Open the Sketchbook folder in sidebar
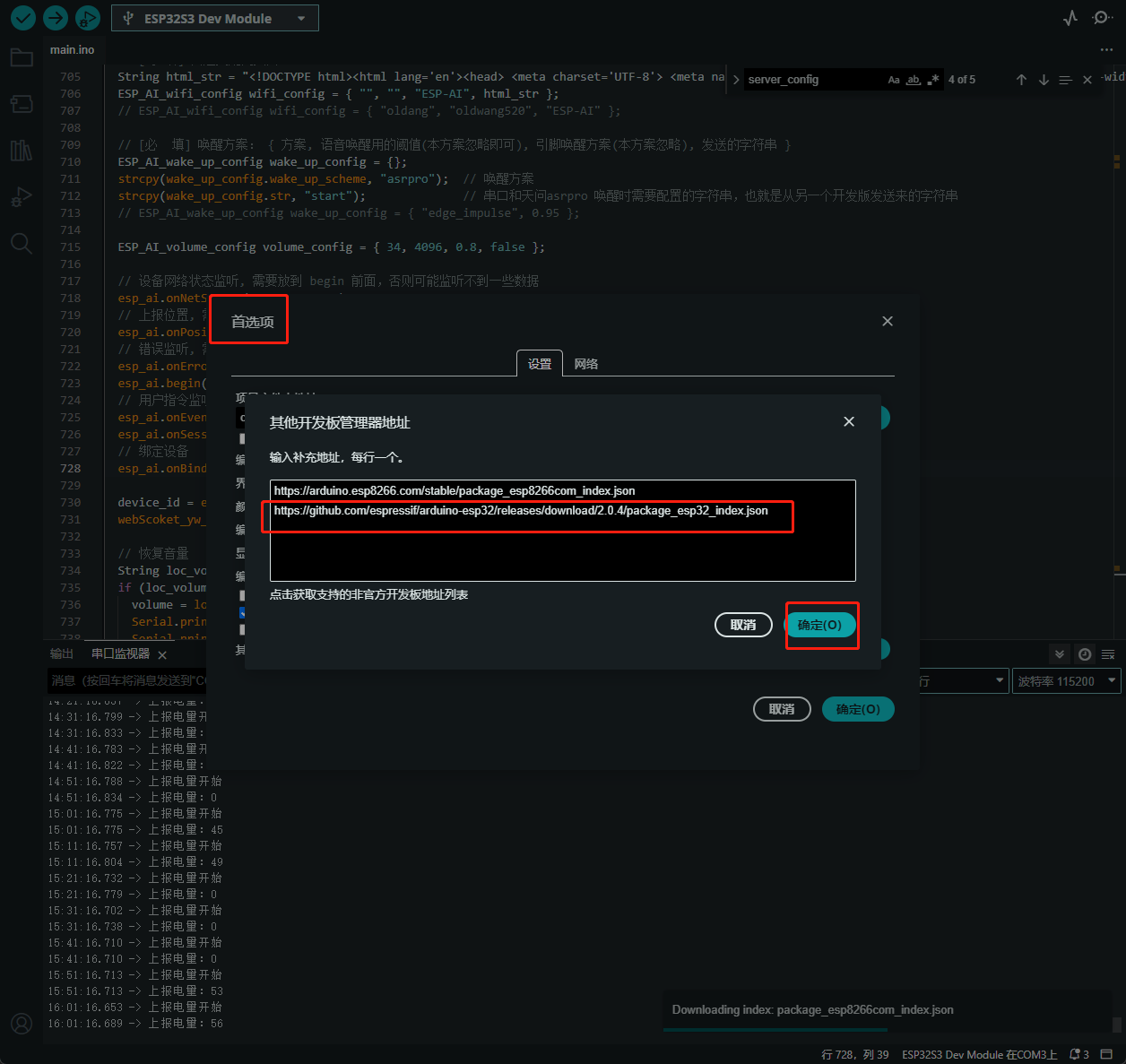 [x=22, y=58]
